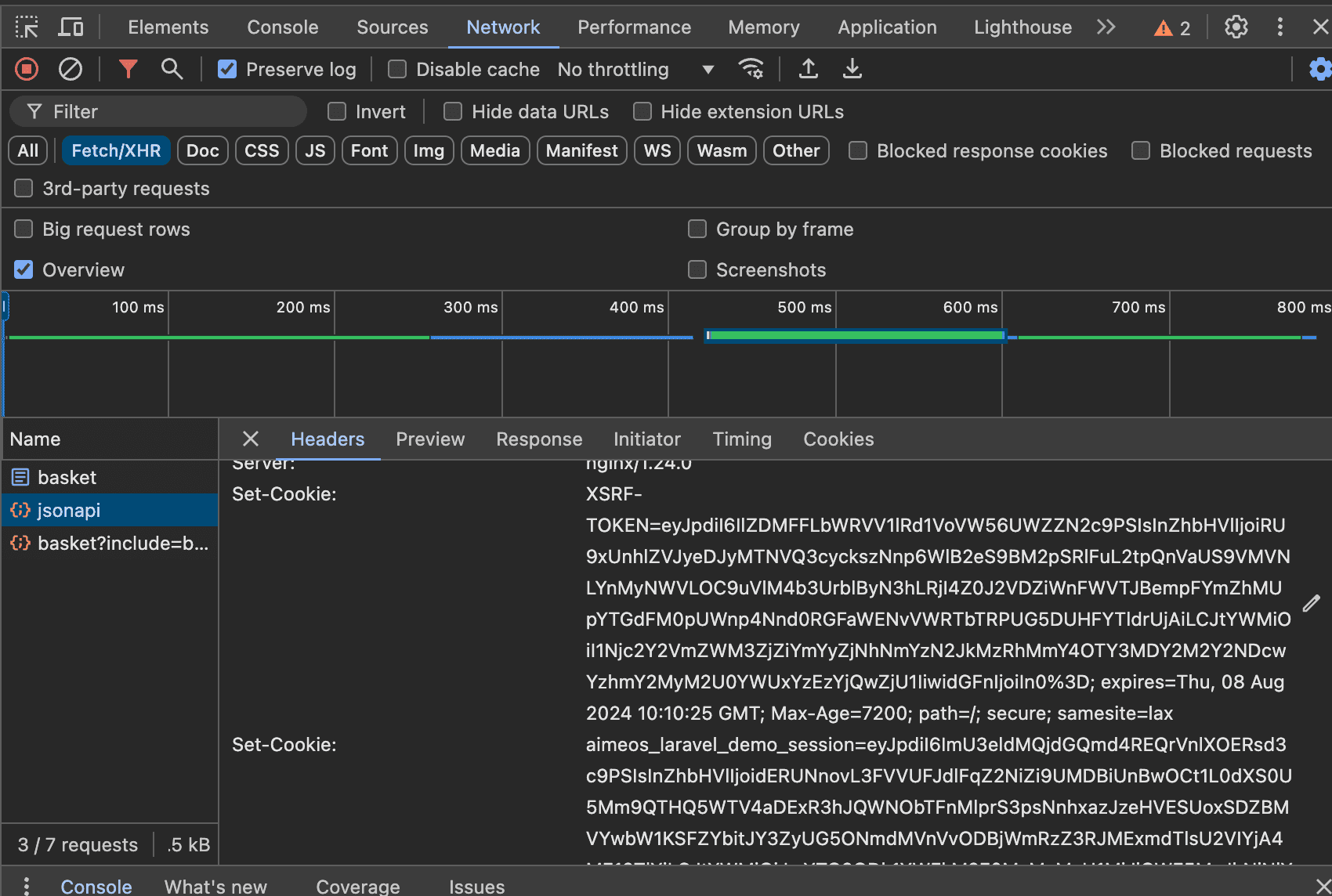1332x896 pixels.
Task: Show the request Response tab
Action: point(539,439)
